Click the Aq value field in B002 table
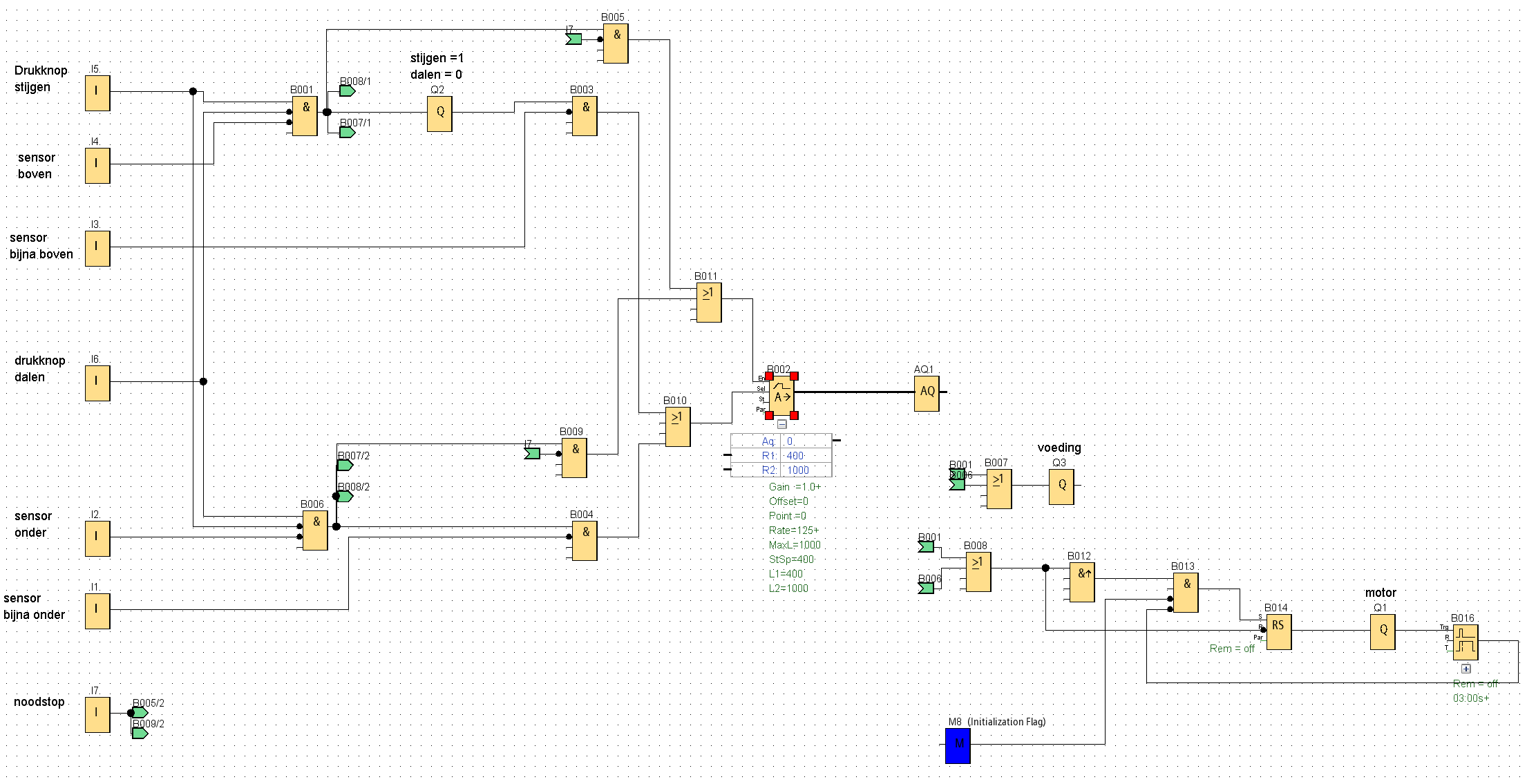 click(806, 441)
